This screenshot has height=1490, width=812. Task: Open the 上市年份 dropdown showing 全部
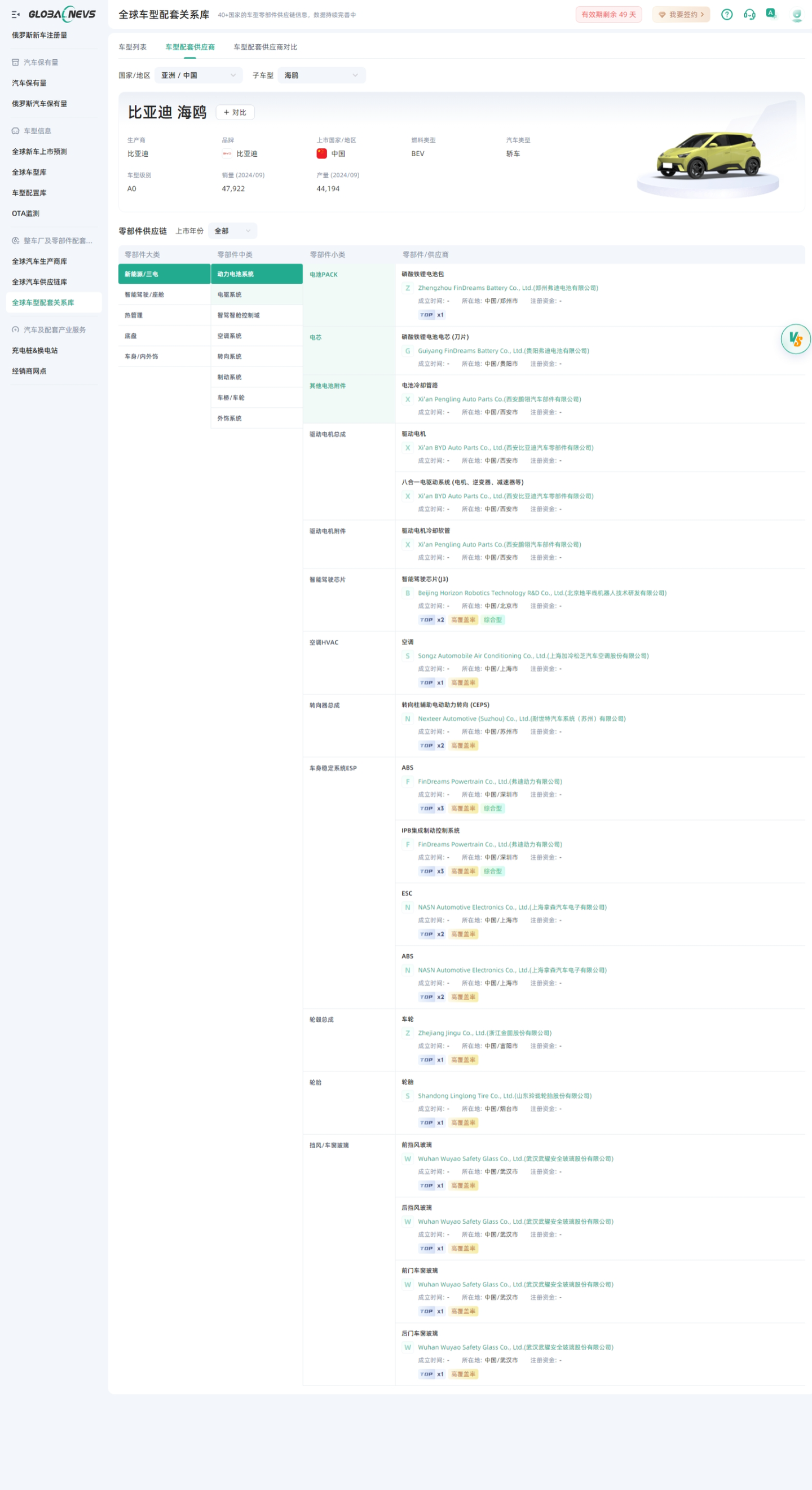coord(232,231)
